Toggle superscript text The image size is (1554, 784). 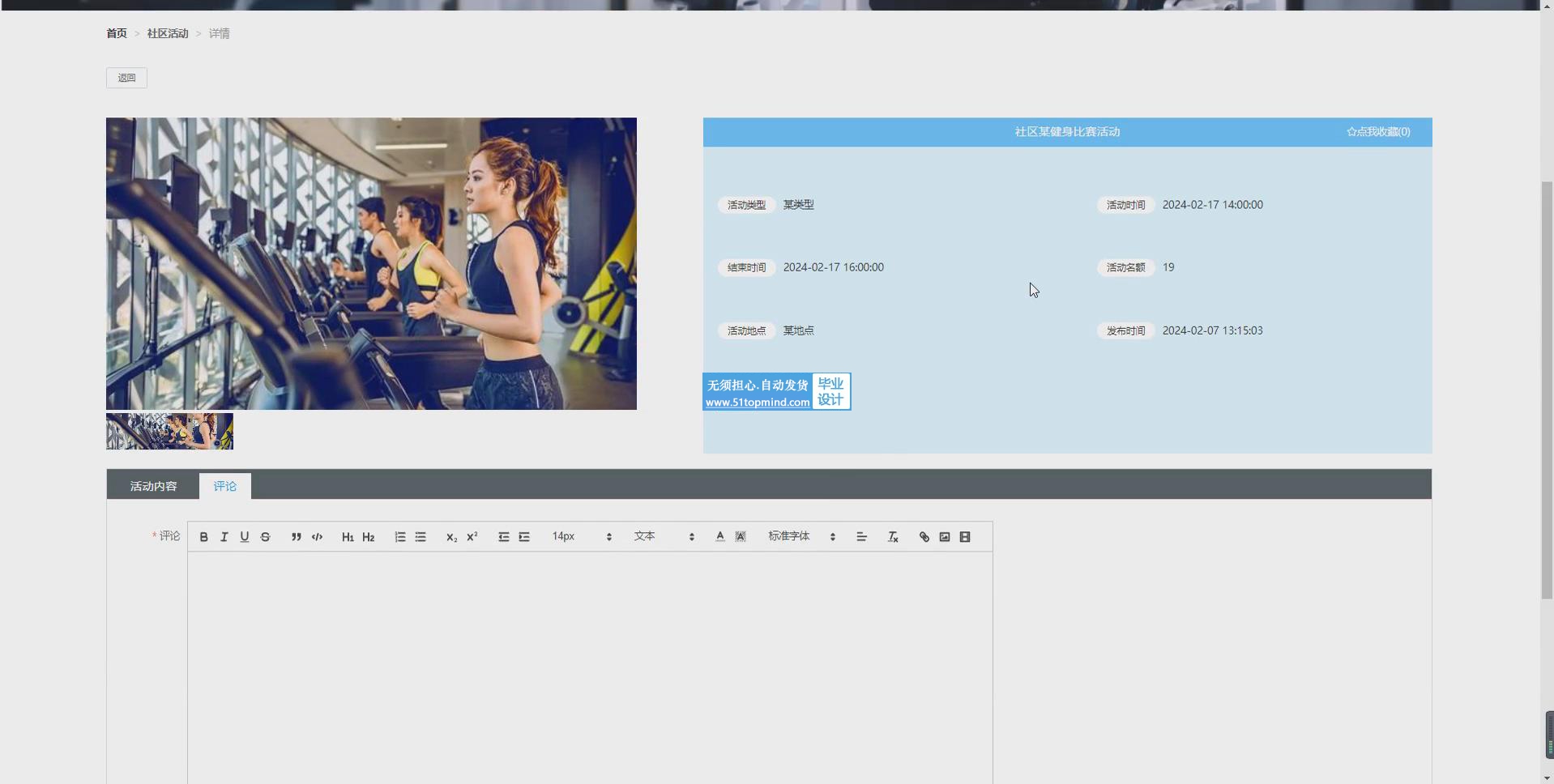(472, 537)
